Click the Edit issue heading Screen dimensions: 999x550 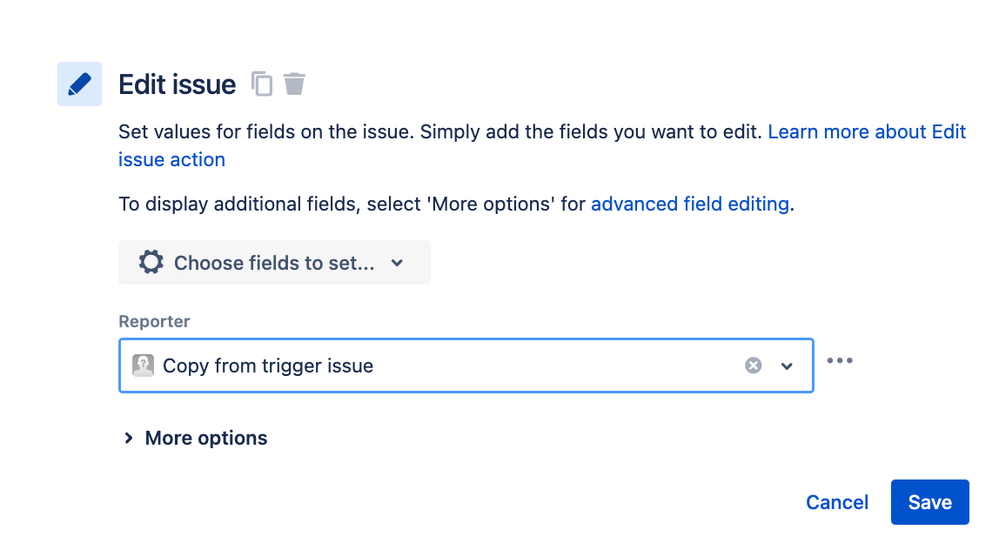(177, 84)
